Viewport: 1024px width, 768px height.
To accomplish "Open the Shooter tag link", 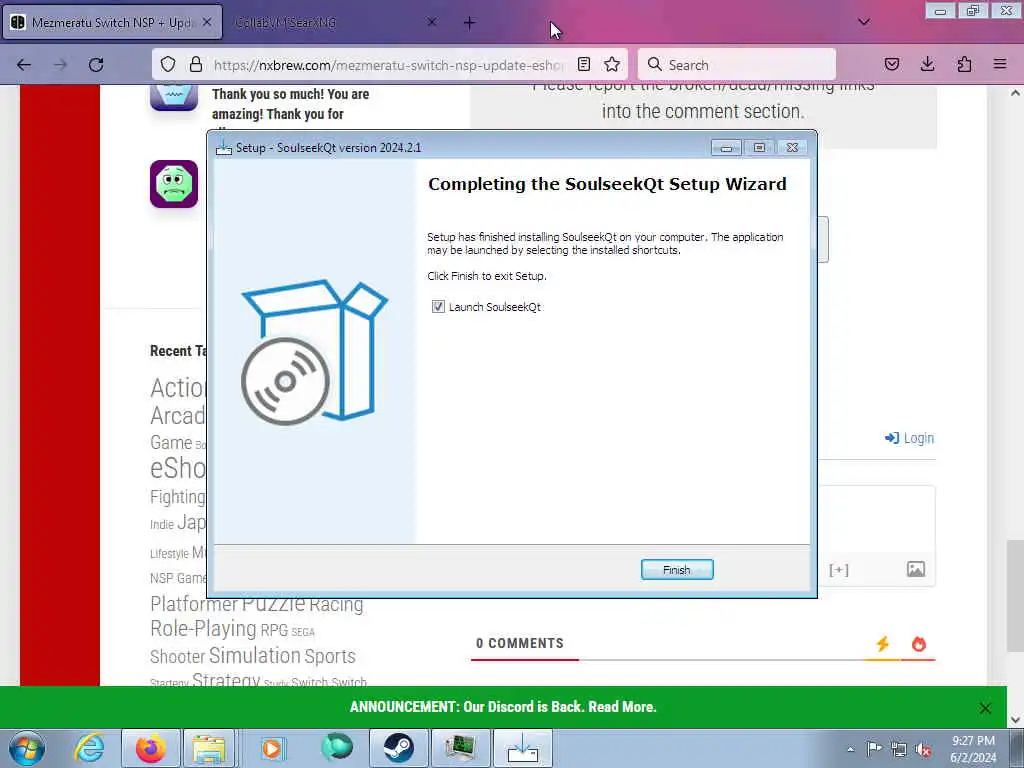I will tap(178, 656).
